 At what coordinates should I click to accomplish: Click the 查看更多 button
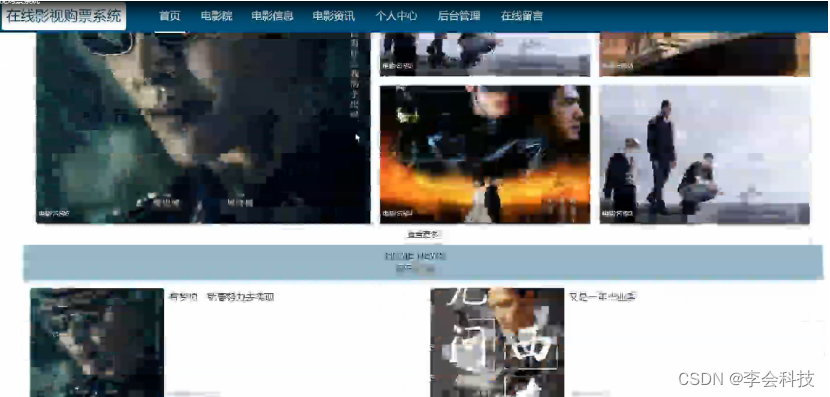[x=423, y=234]
